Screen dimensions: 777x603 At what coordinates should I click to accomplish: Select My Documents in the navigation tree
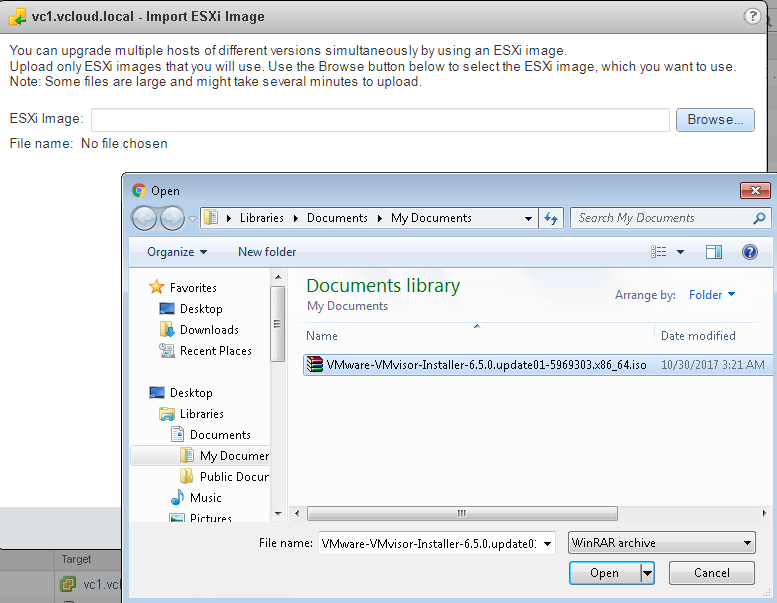point(234,456)
